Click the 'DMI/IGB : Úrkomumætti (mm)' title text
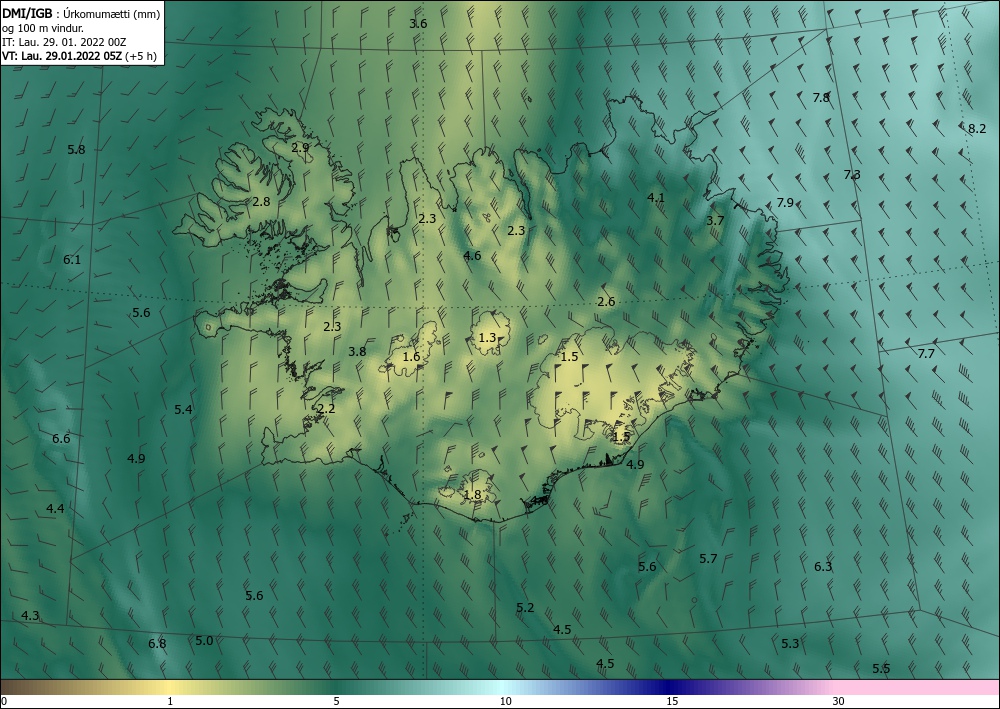 (x=81, y=13)
